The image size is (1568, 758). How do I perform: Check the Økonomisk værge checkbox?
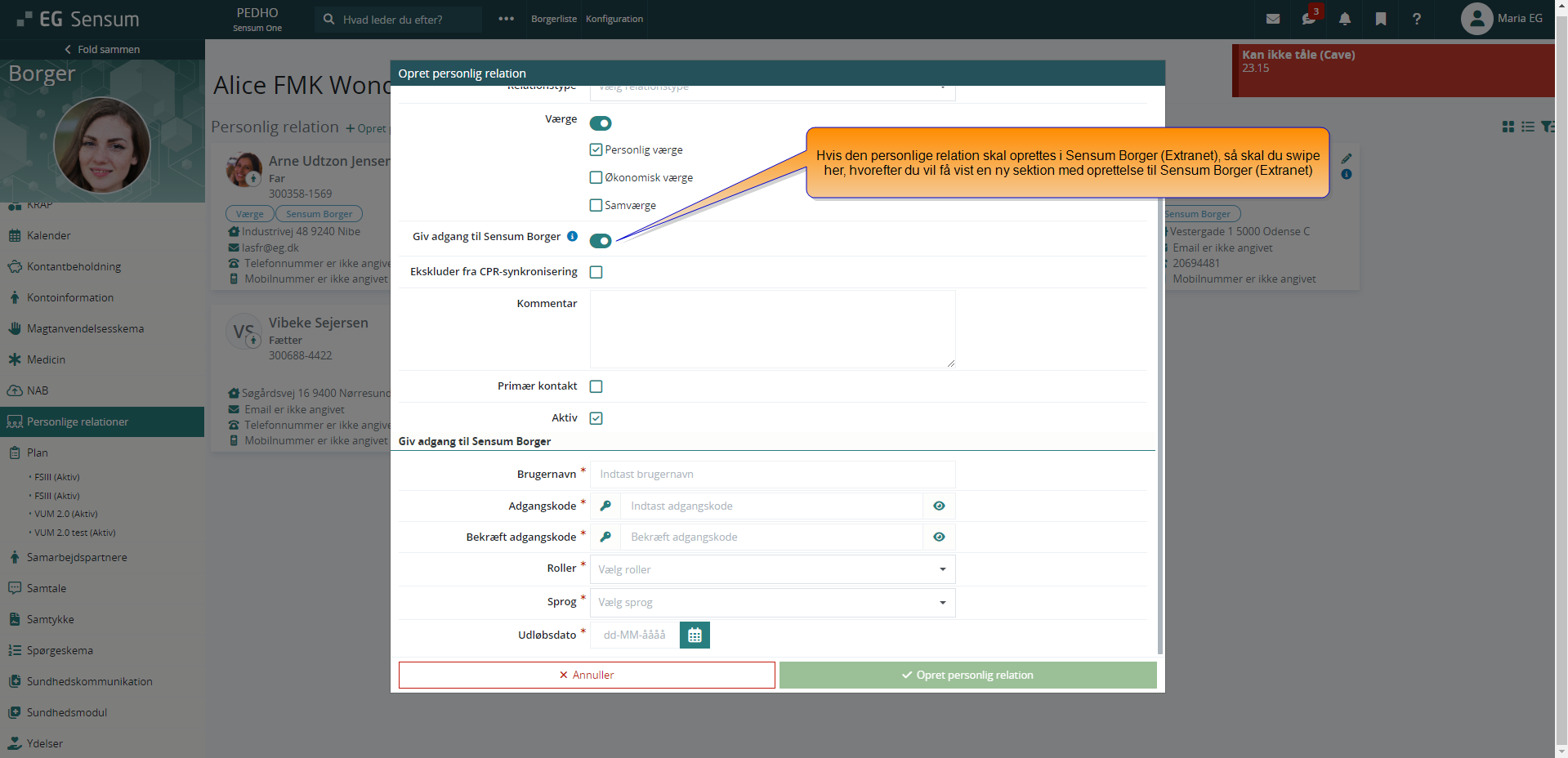click(x=596, y=177)
